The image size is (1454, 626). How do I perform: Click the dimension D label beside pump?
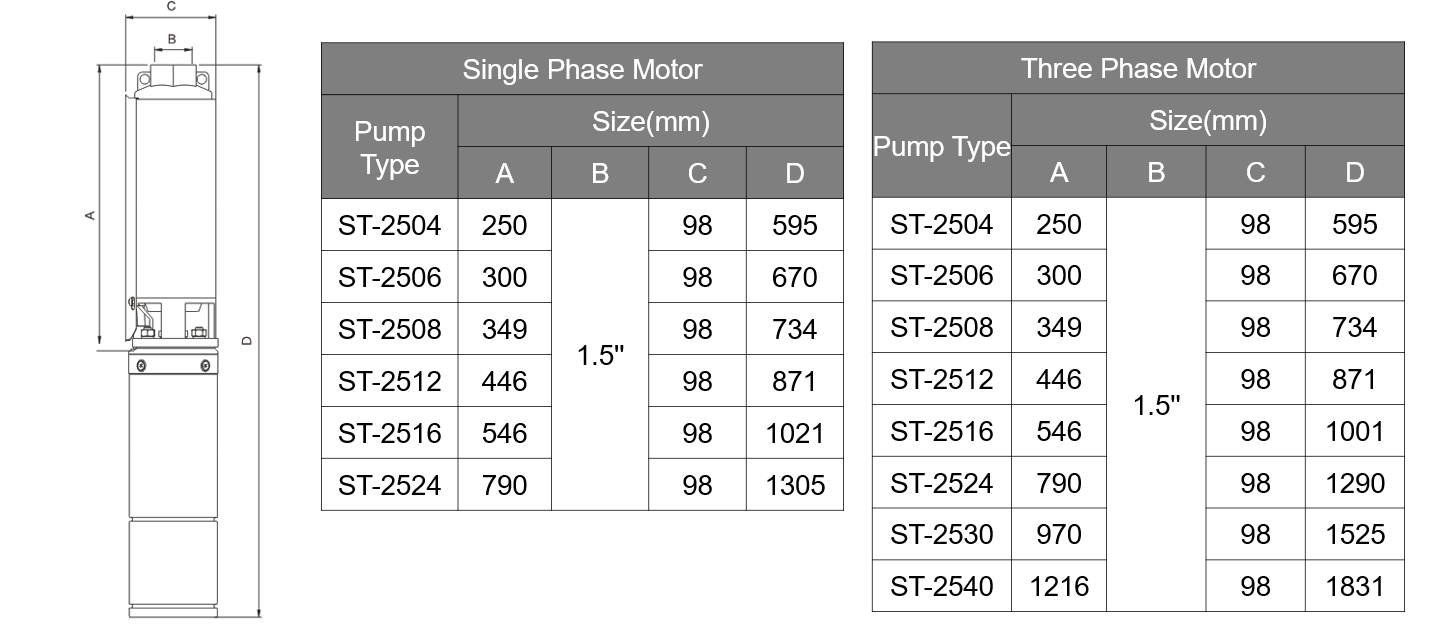coord(248,341)
